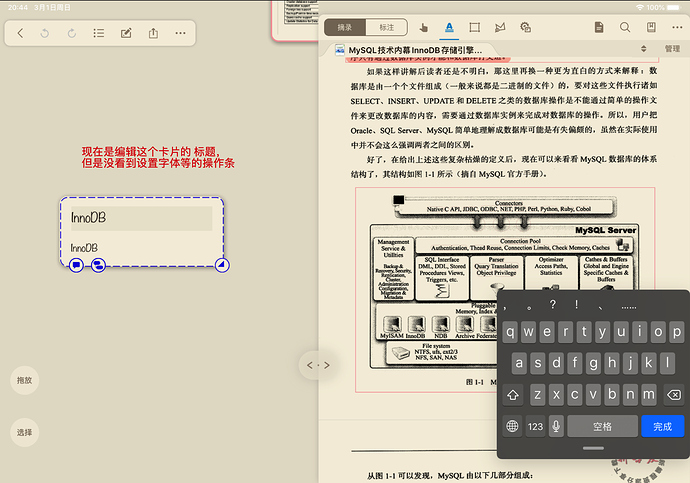Switch to 摘录 excerpt mode

click(x=345, y=27)
